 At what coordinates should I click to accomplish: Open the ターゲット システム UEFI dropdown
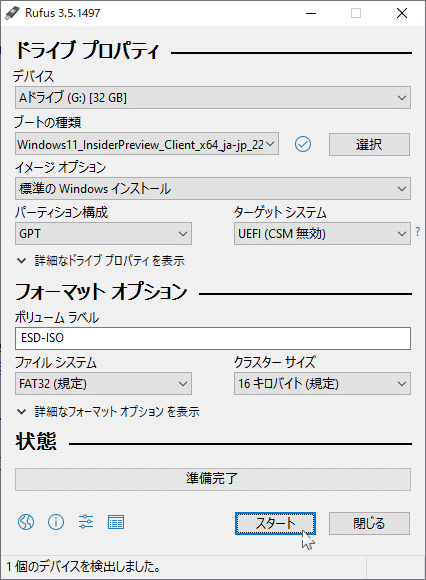coord(322,233)
